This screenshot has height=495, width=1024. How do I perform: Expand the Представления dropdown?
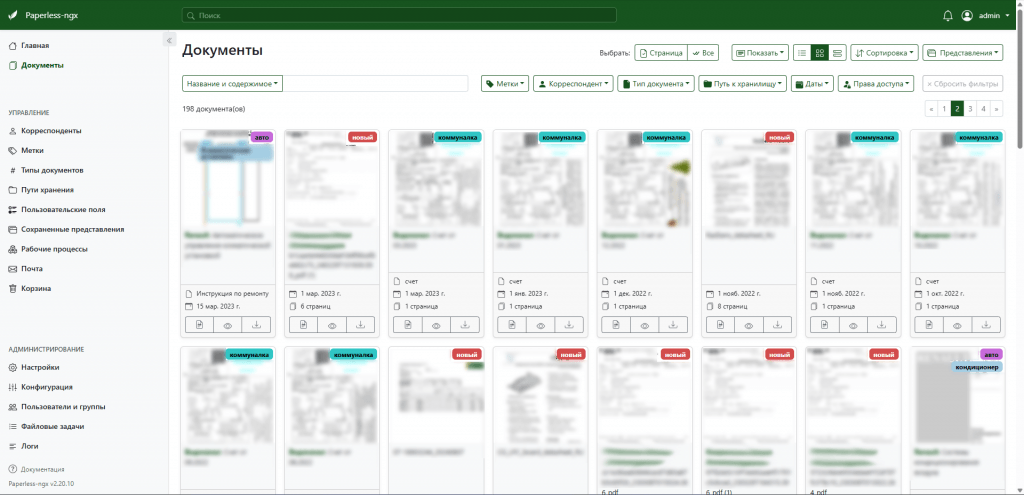(x=963, y=53)
